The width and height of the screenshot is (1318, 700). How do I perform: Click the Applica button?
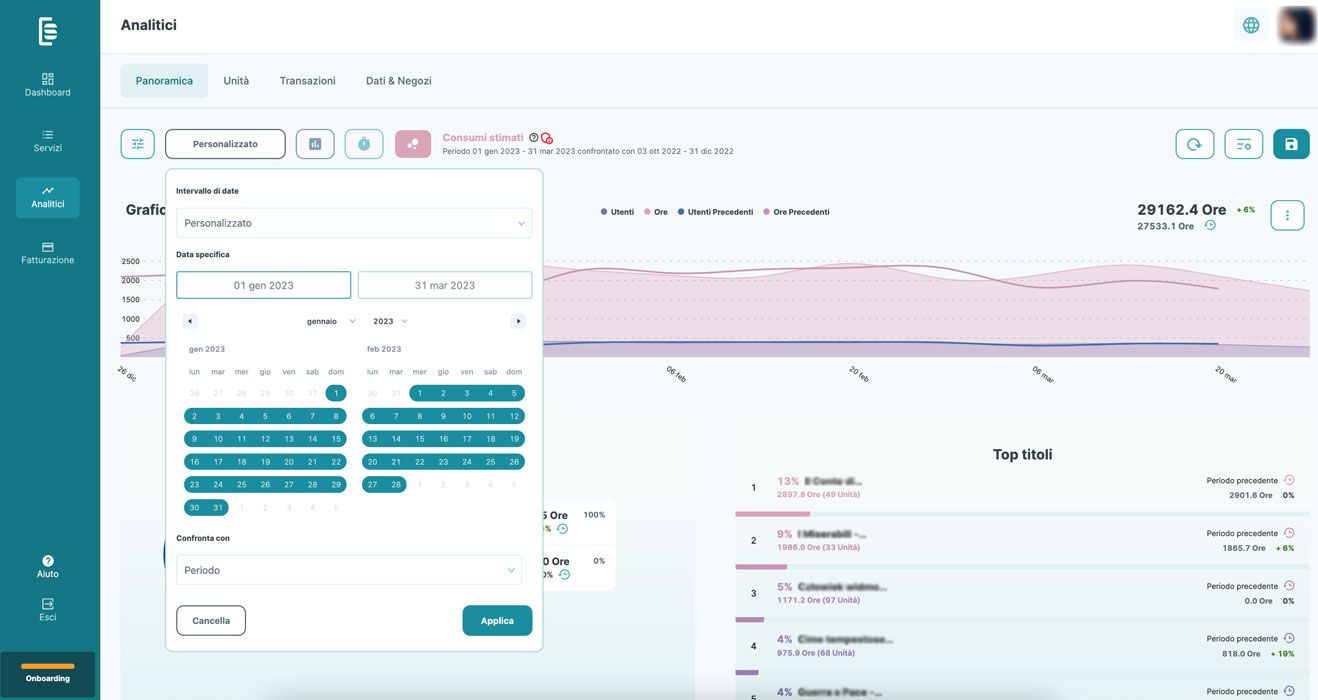point(497,621)
